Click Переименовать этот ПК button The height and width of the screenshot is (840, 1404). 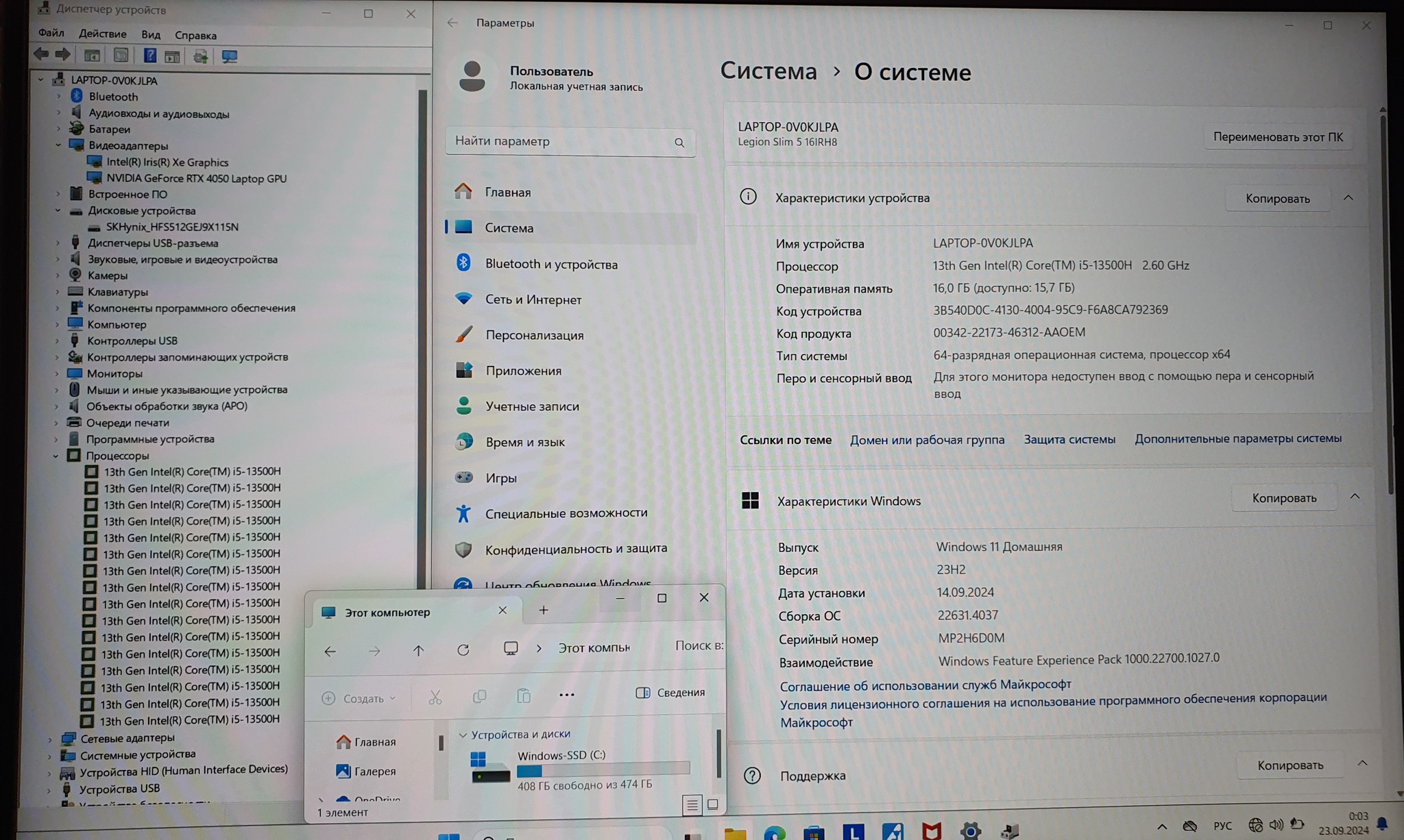1277,137
